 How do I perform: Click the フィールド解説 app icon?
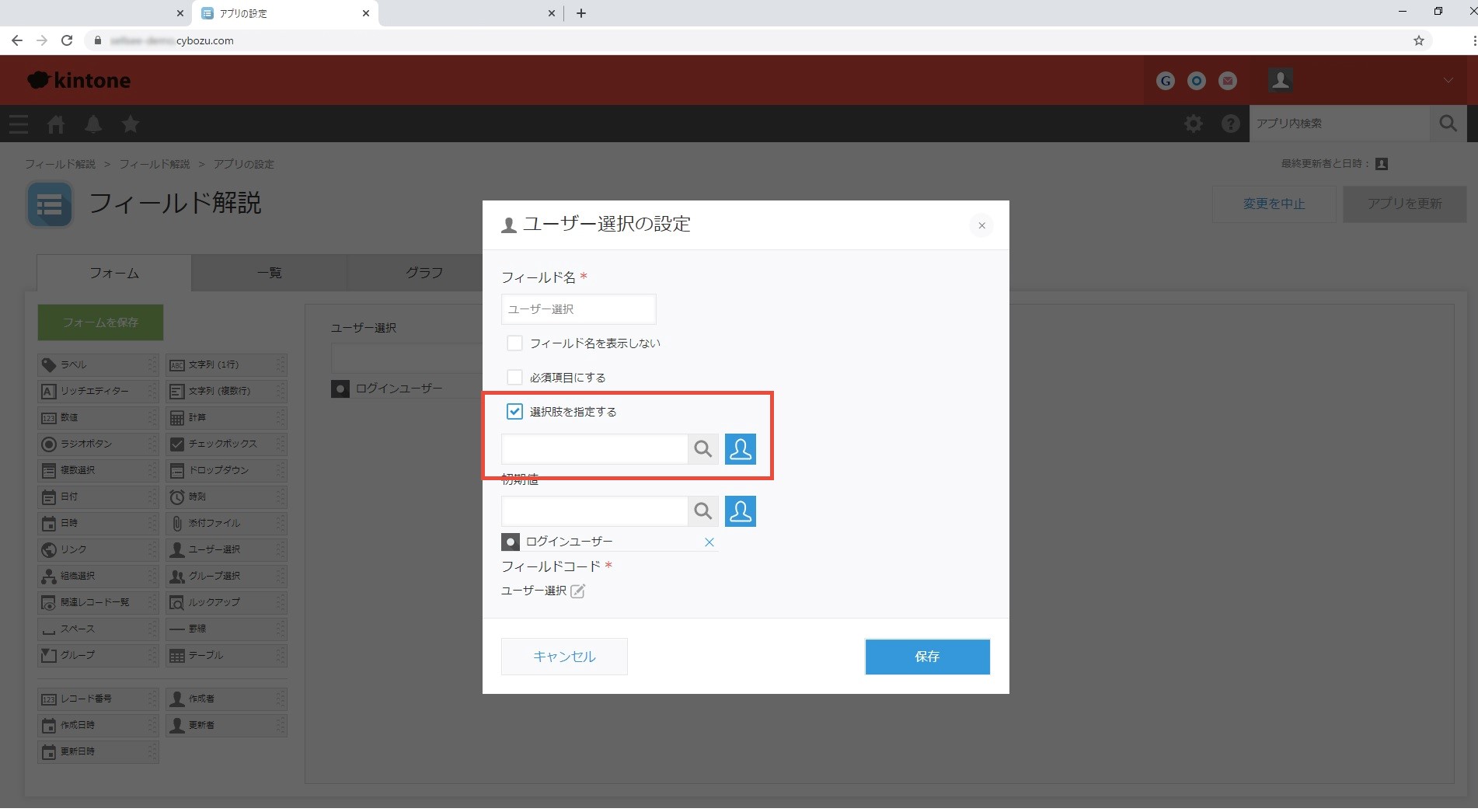(50, 204)
